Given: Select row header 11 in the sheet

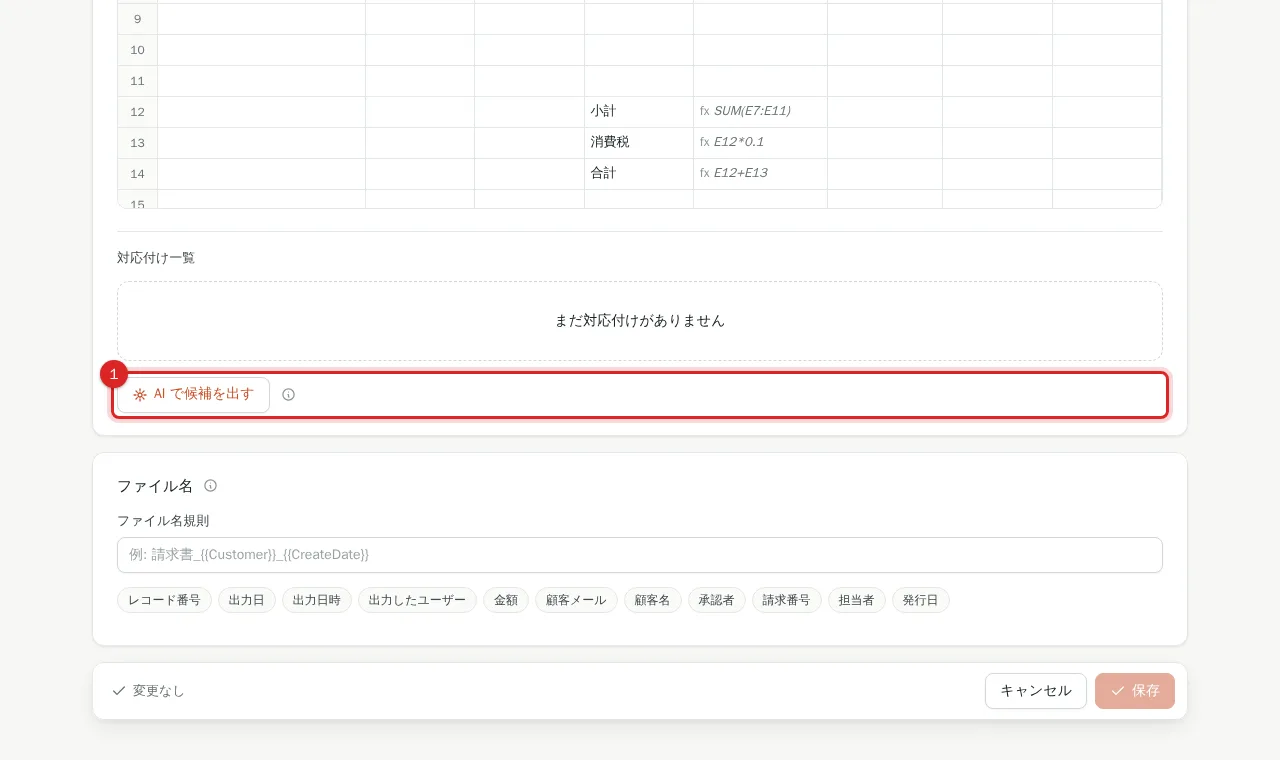Looking at the screenshot, I should click(138, 81).
